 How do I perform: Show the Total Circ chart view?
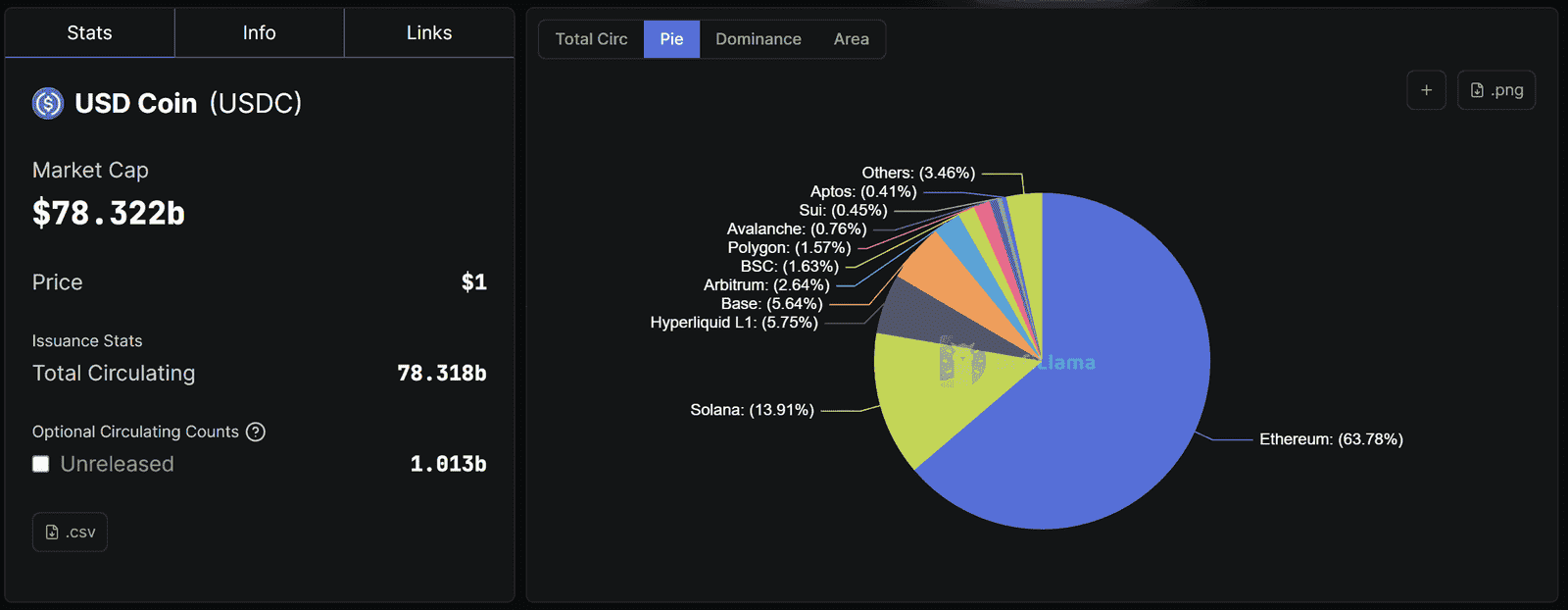pos(591,39)
